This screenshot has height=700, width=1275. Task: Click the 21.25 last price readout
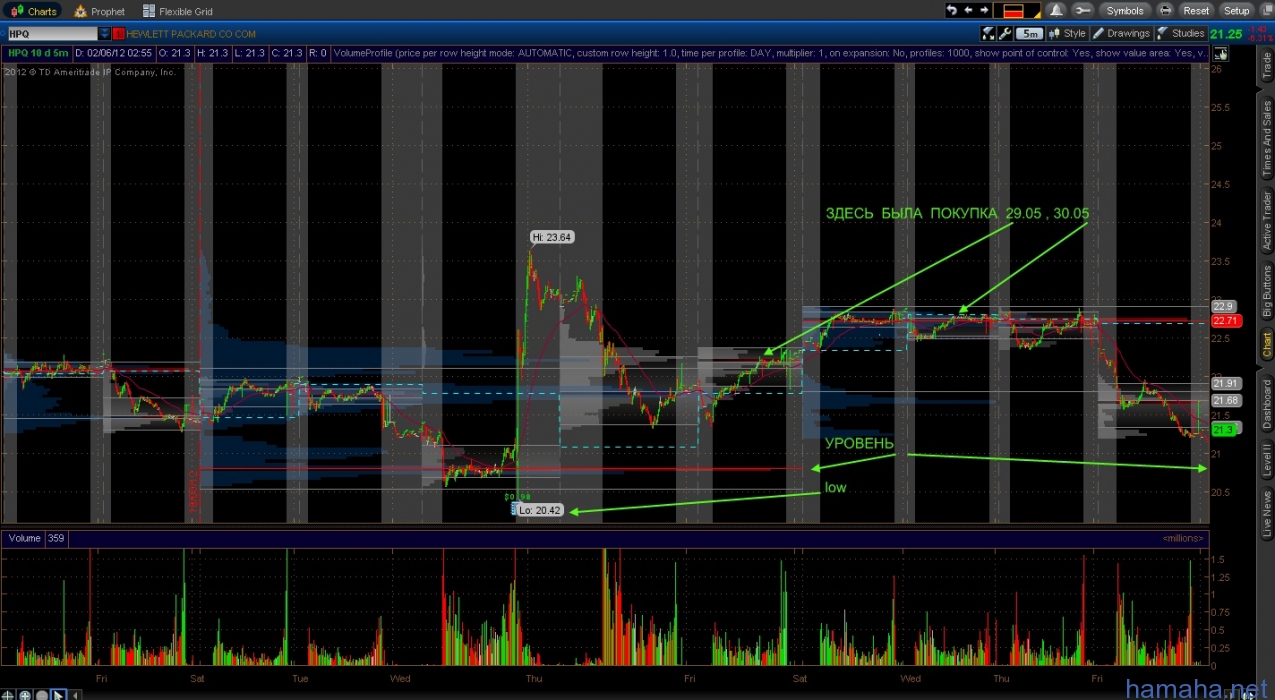coord(1226,34)
